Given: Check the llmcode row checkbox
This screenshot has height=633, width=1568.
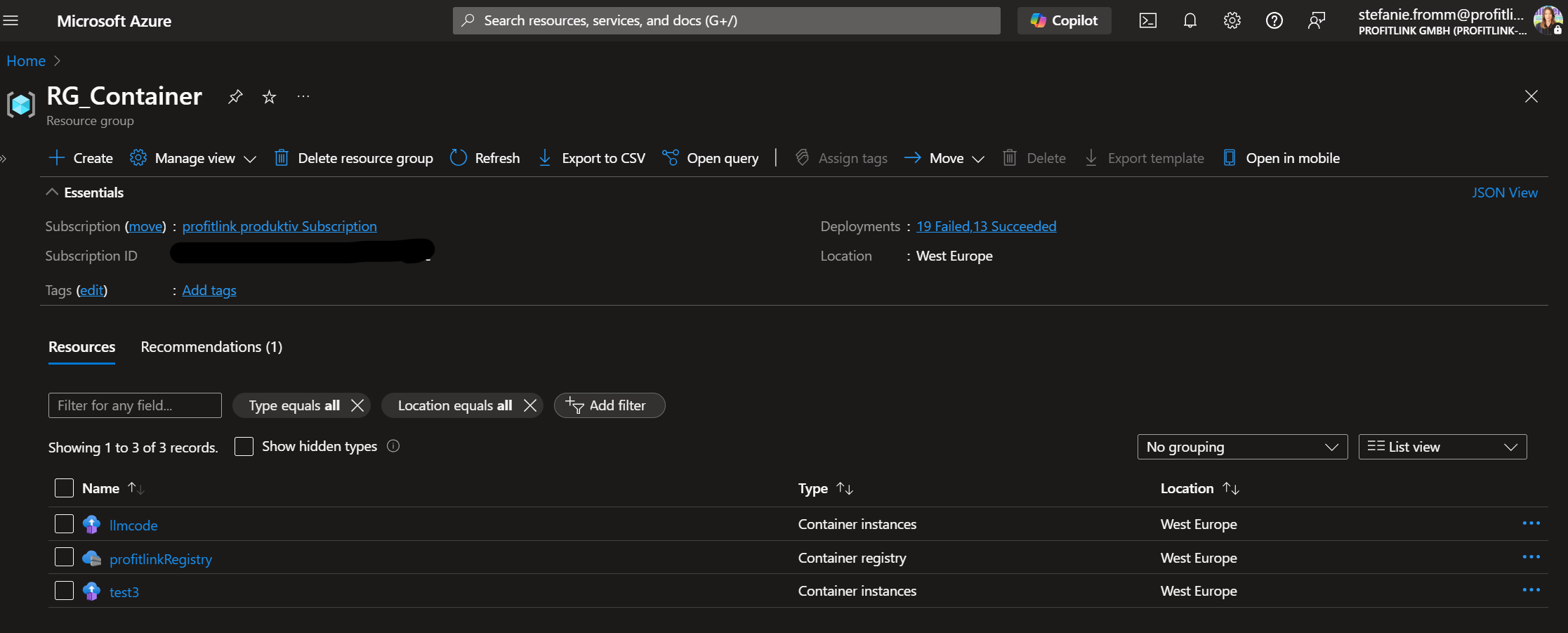Looking at the screenshot, I should [64, 524].
